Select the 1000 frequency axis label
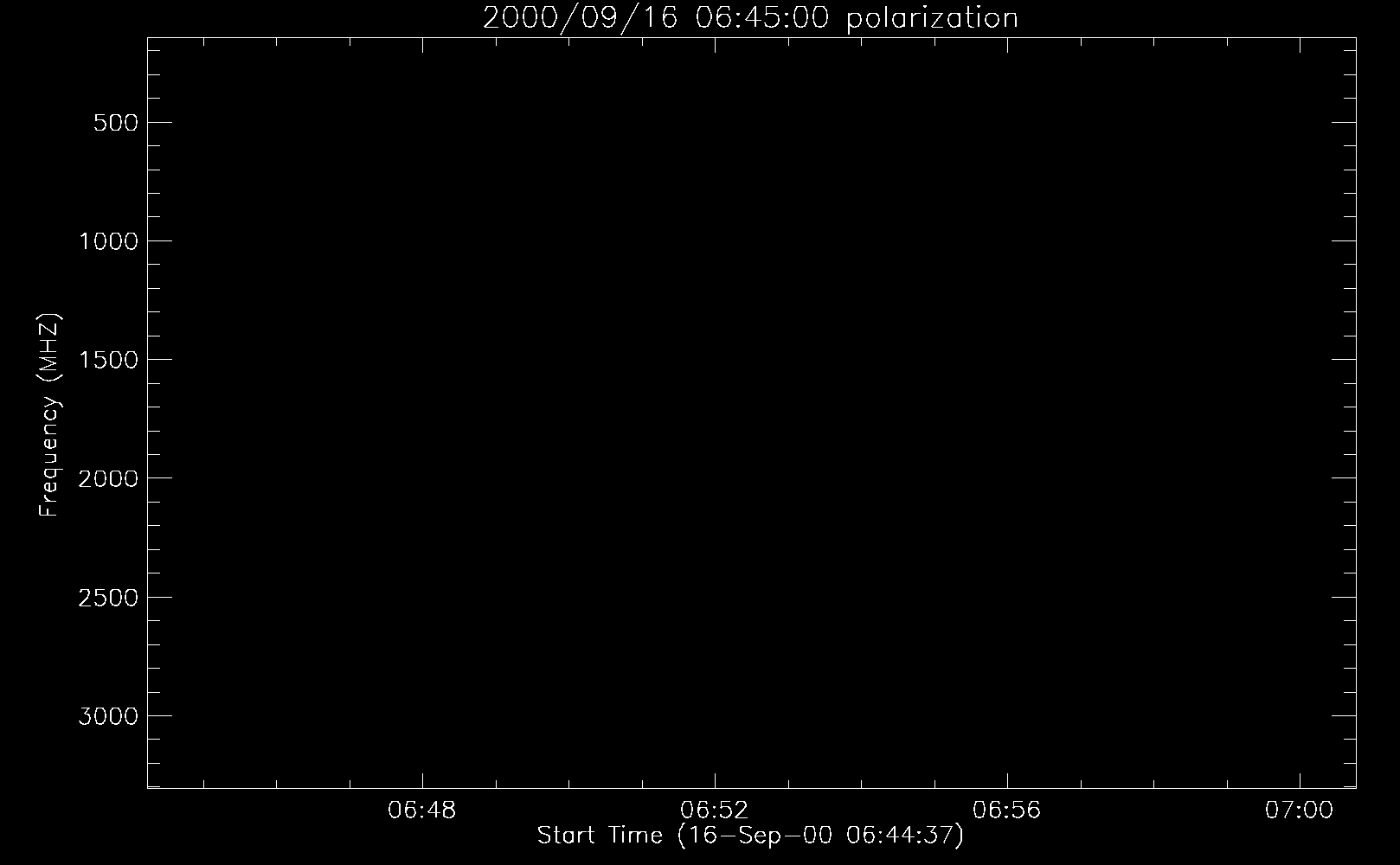 (108, 241)
